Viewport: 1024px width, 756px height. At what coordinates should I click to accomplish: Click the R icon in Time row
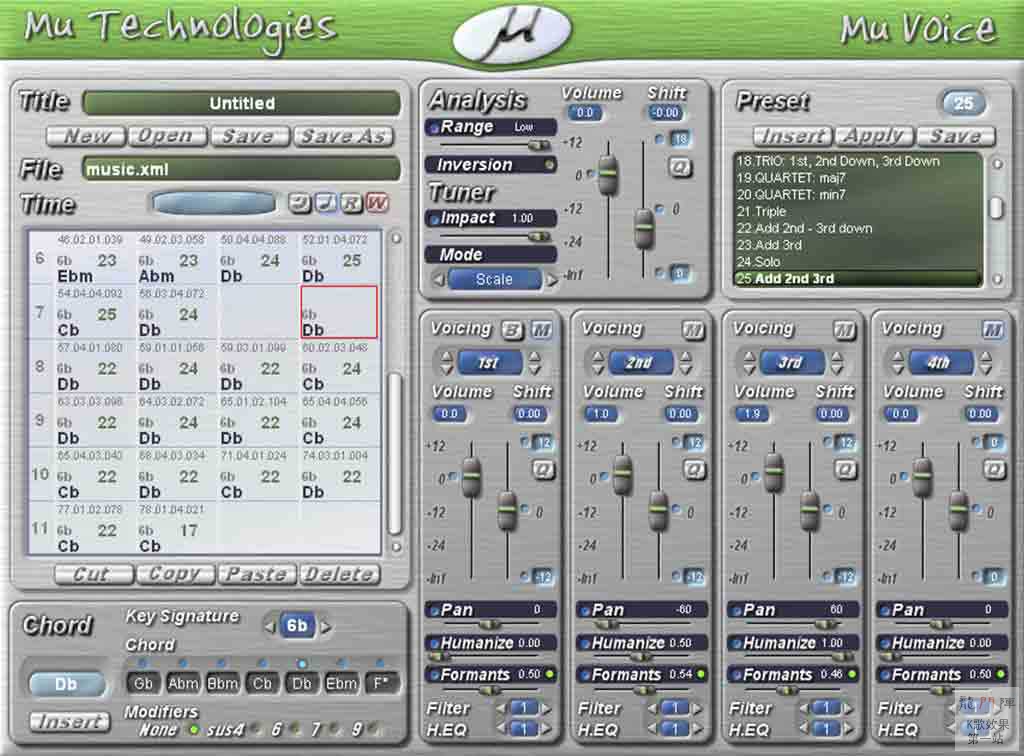351,204
